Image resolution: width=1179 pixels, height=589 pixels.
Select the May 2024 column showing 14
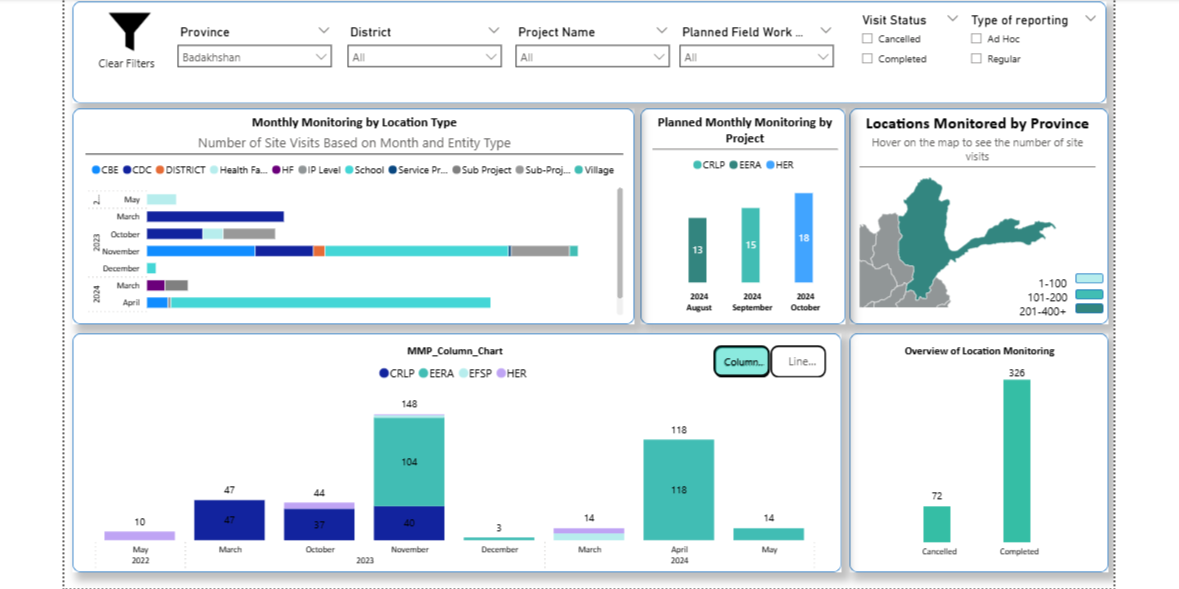768,534
